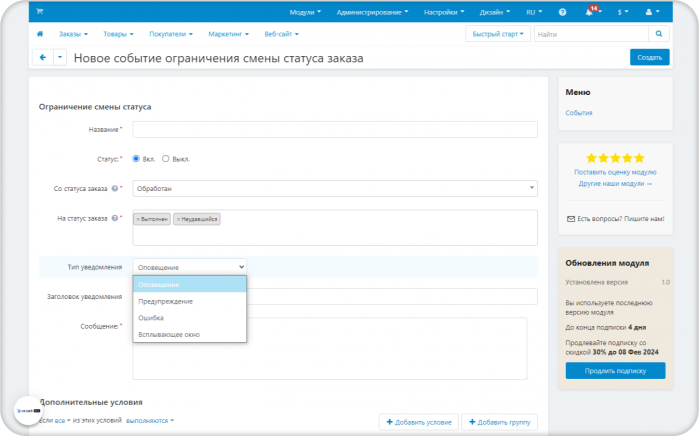Open the help question mark icon

(562, 12)
